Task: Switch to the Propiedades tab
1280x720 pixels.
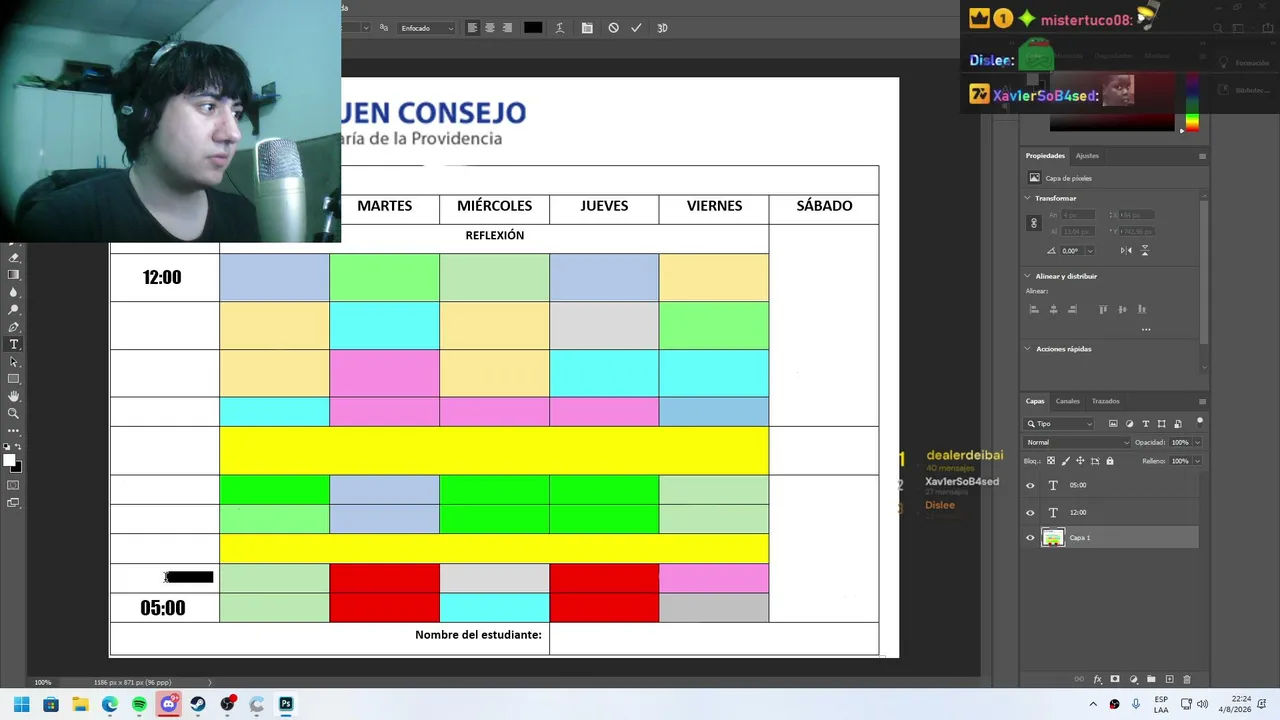Action: pyautogui.click(x=1045, y=156)
